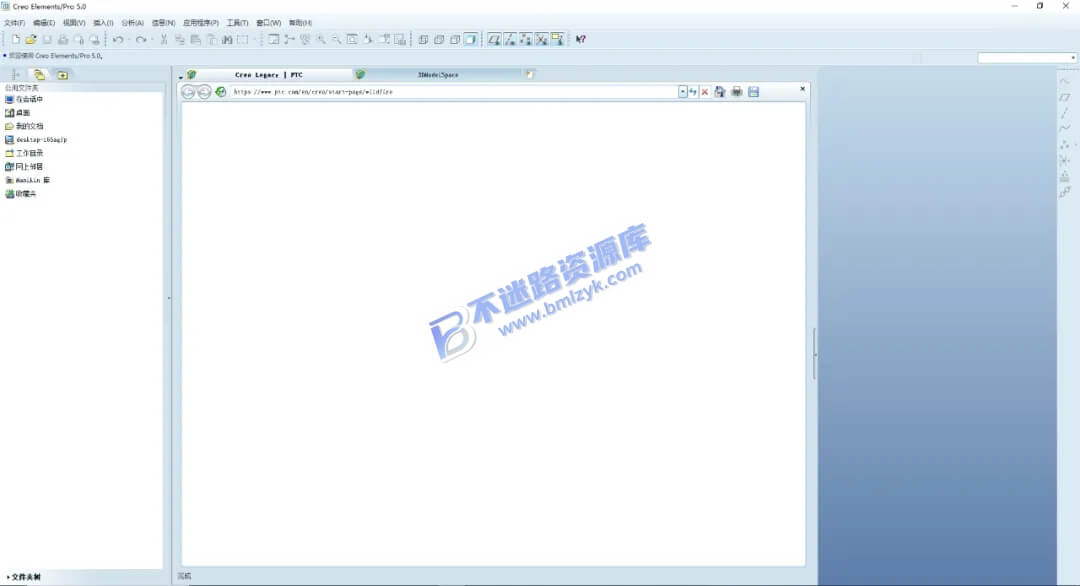The image size is (1080, 586).
Task: Select Hidden Line display style icon
Action: 439,39
